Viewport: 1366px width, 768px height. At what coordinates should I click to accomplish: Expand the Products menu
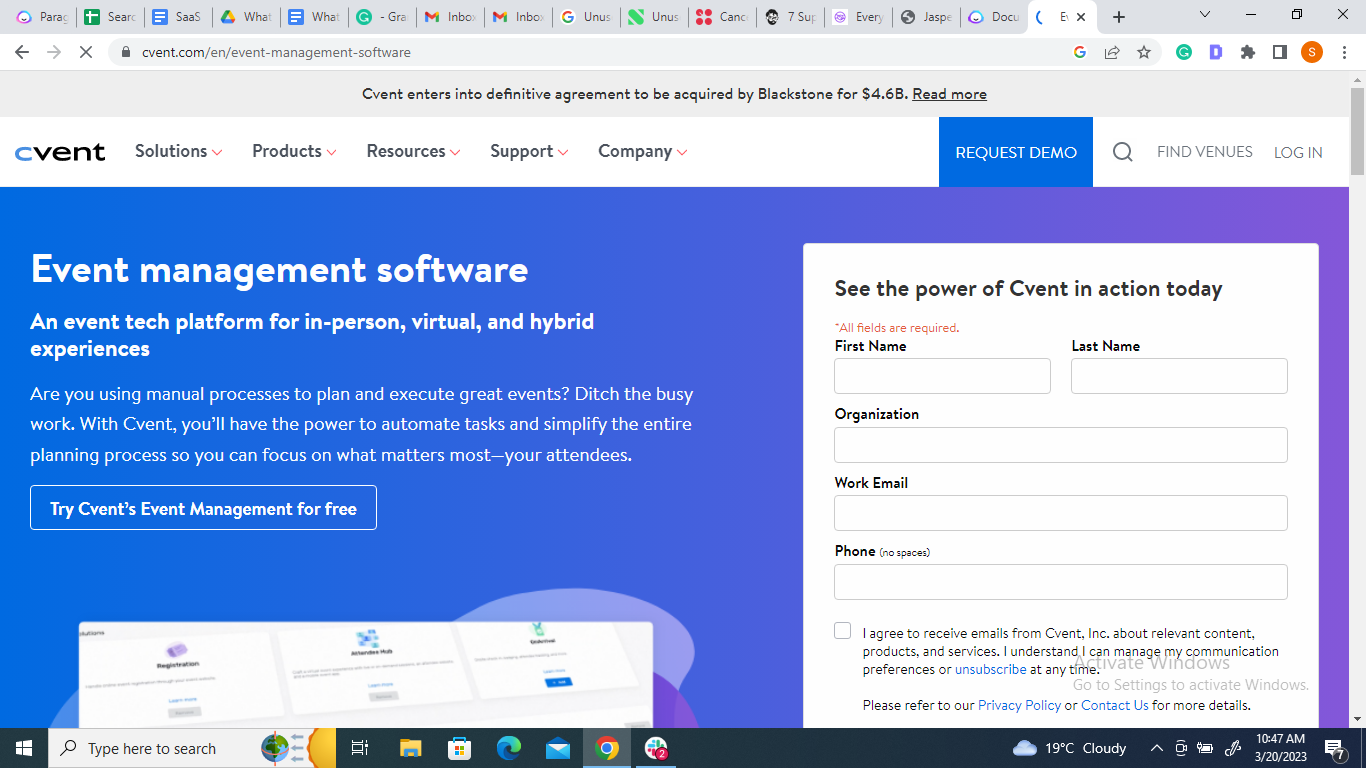coord(294,151)
